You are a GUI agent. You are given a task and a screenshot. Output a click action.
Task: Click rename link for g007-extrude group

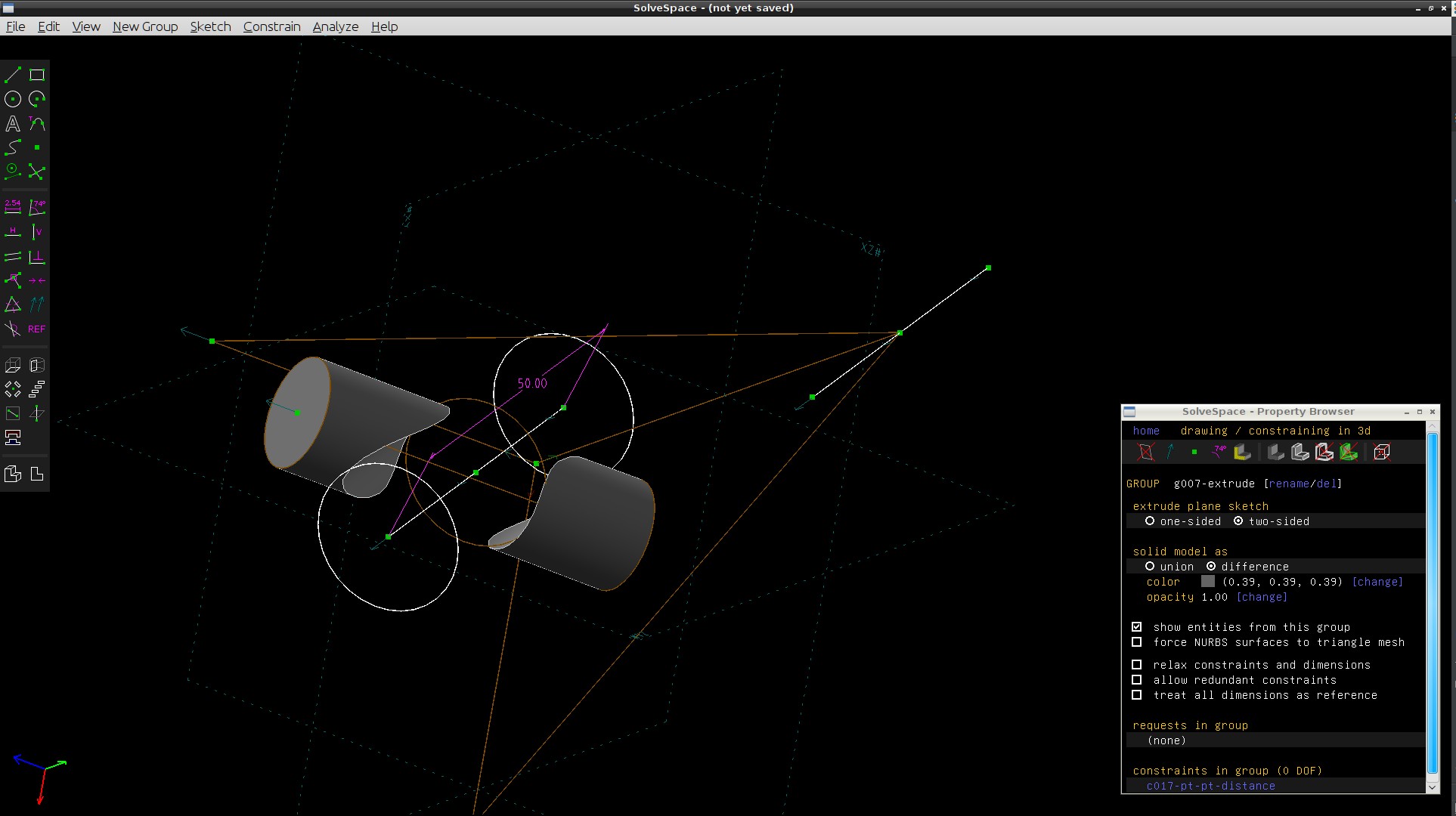[1288, 484]
